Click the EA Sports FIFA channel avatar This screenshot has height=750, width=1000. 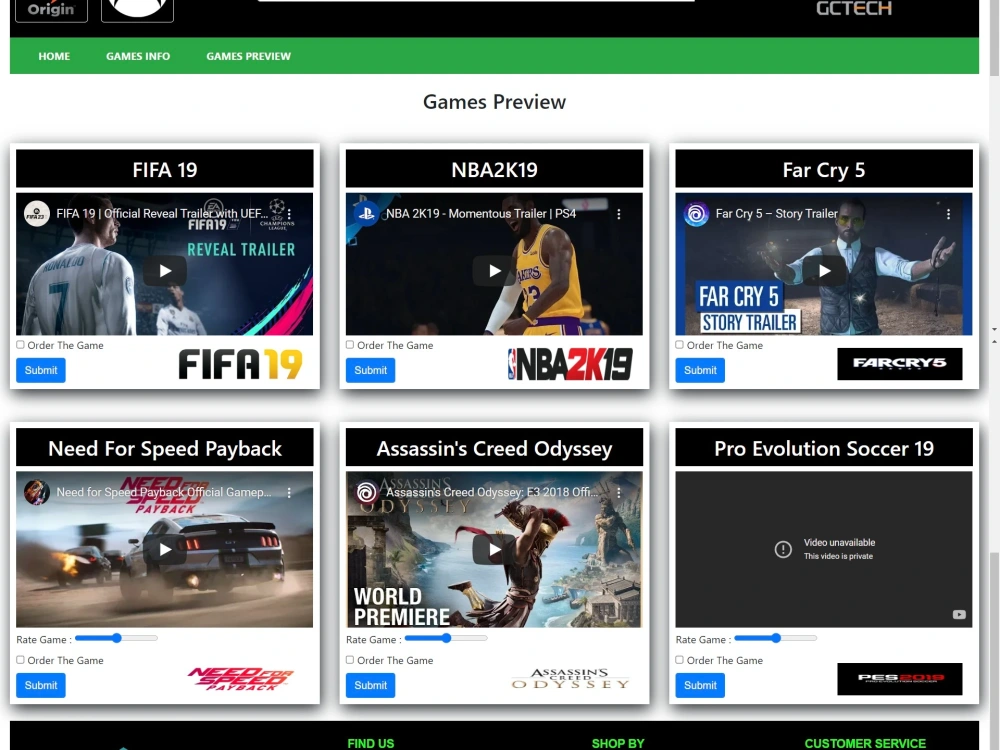pos(37,214)
